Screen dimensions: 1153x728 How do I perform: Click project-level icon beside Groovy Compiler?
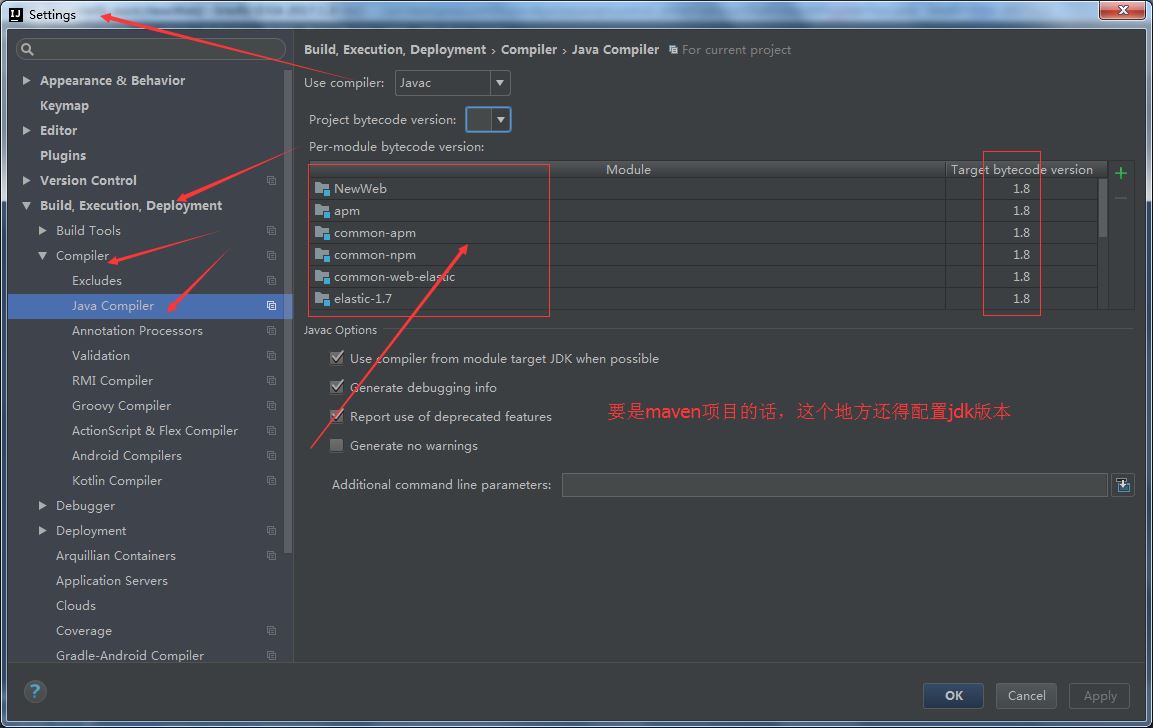[271, 405]
